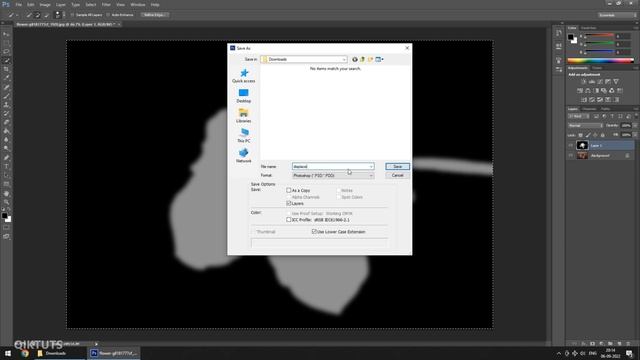640x360 pixels.
Task: Expand the Save in folder dropdown
Action: click(x=344, y=60)
